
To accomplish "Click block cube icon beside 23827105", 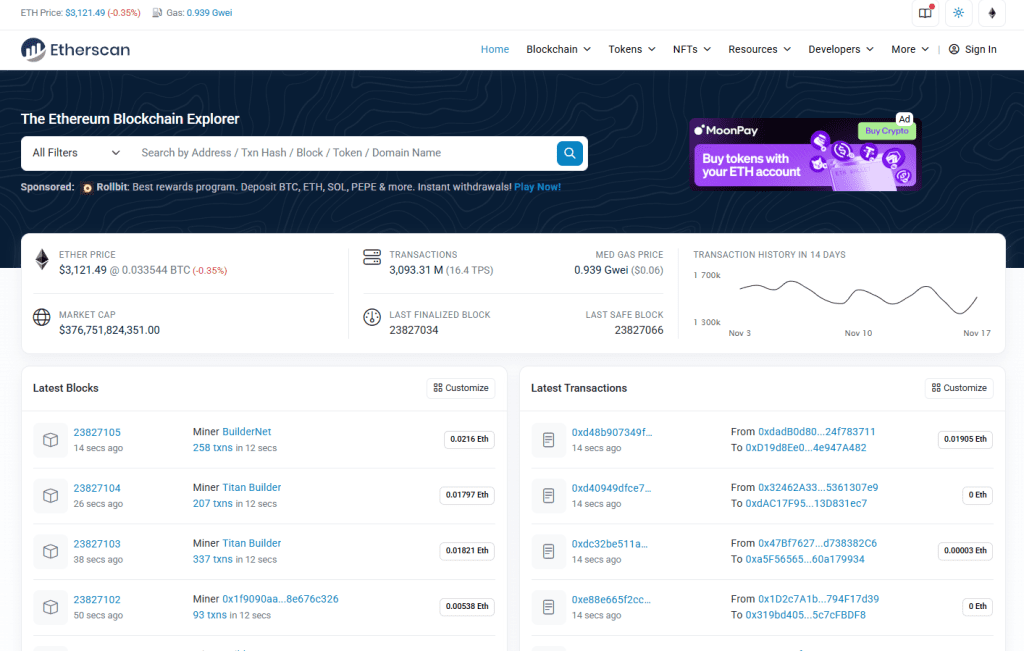I will 50,440.
